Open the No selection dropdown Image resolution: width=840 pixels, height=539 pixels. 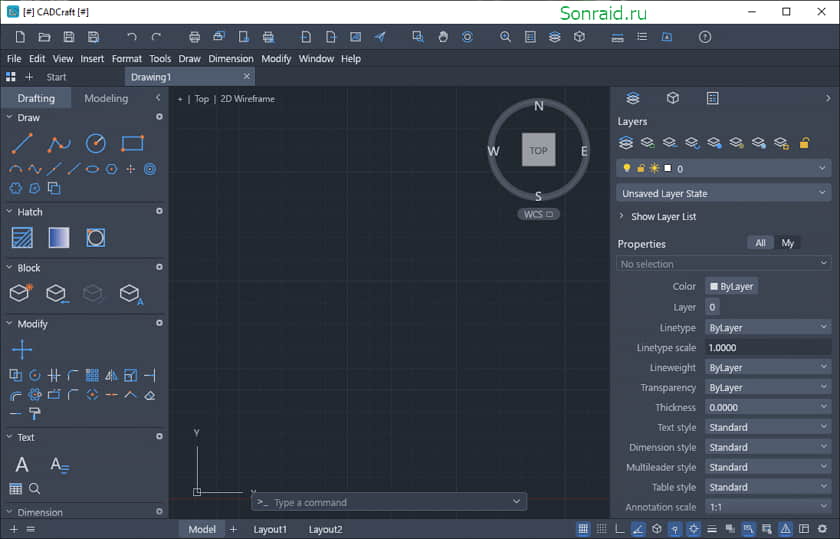click(724, 264)
